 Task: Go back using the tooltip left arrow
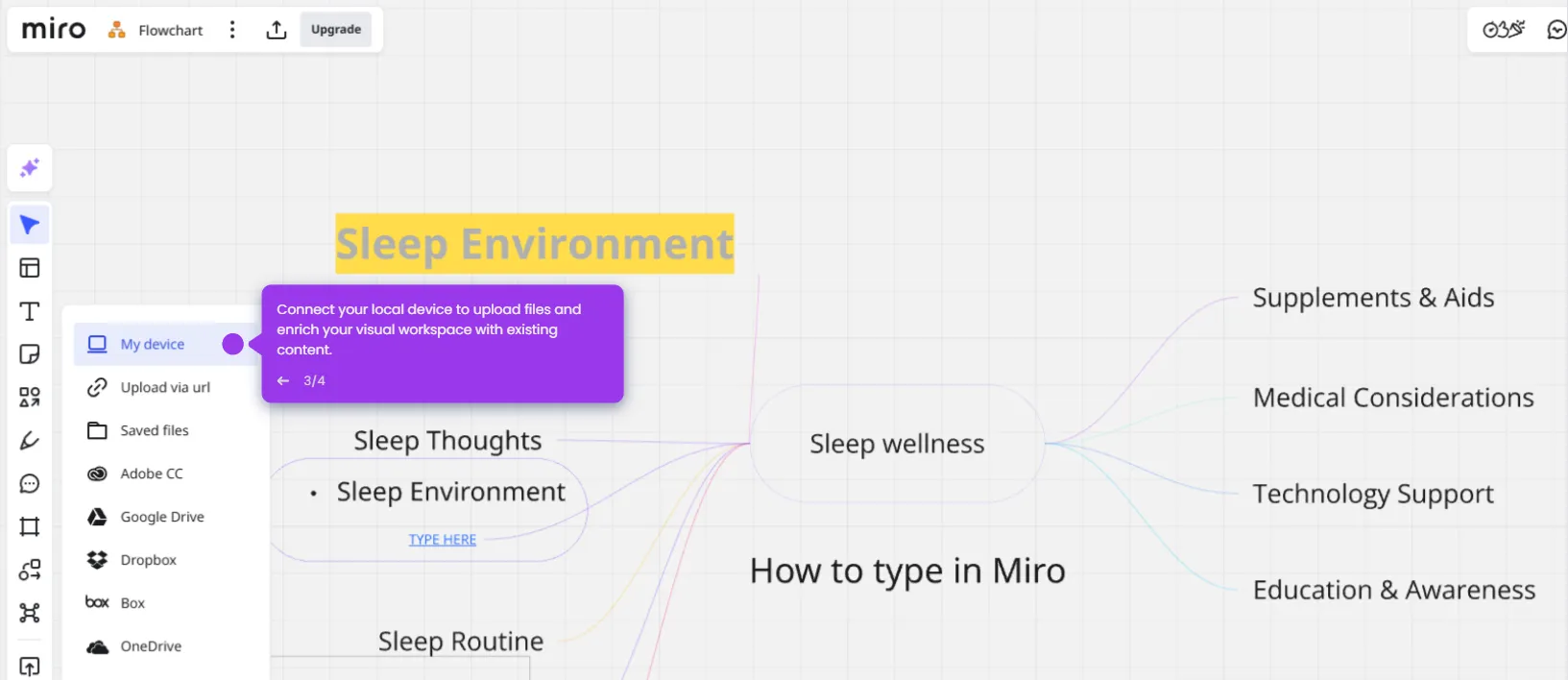coord(283,380)
